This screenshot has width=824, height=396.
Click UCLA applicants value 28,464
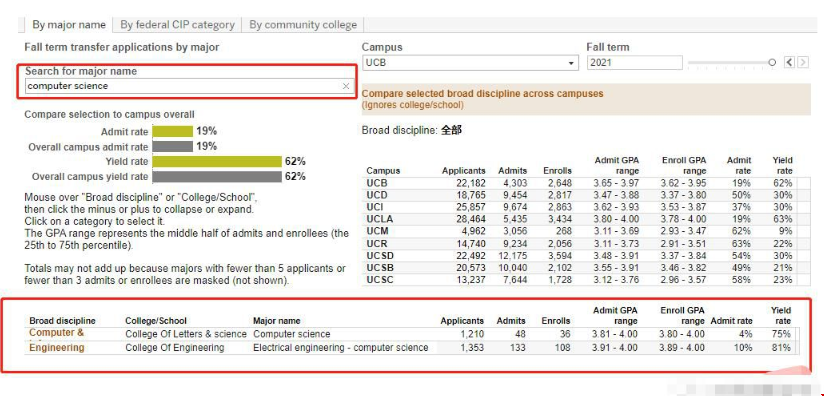tap(470, 219)
